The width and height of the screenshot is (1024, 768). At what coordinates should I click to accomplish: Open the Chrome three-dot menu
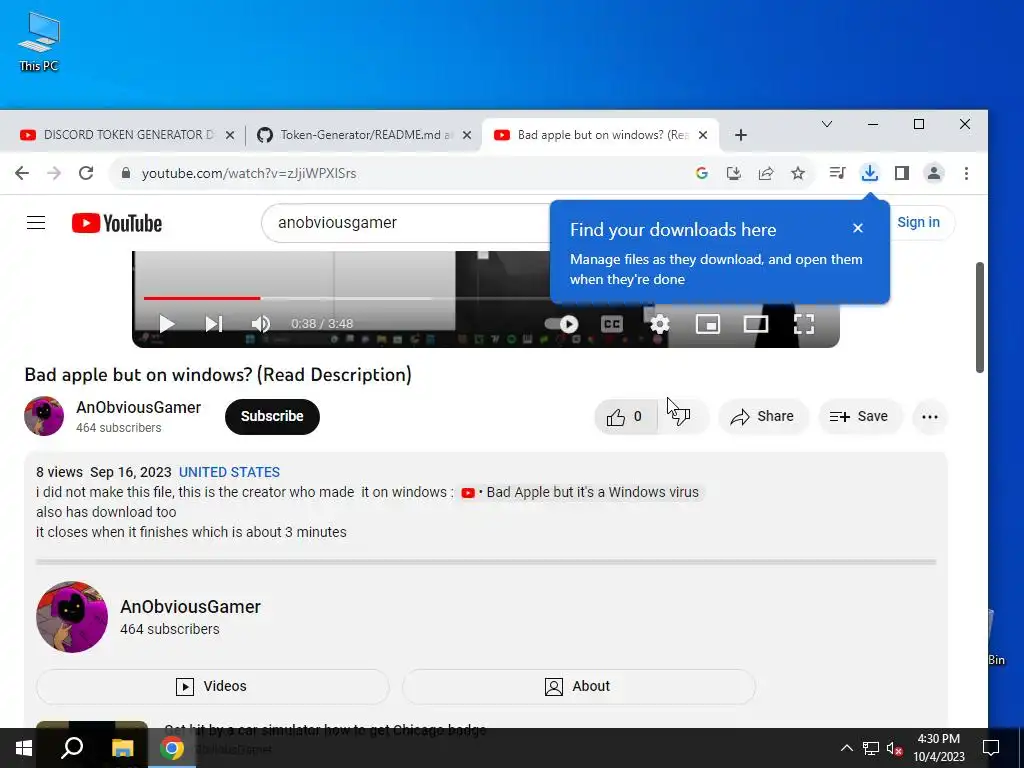967,173
